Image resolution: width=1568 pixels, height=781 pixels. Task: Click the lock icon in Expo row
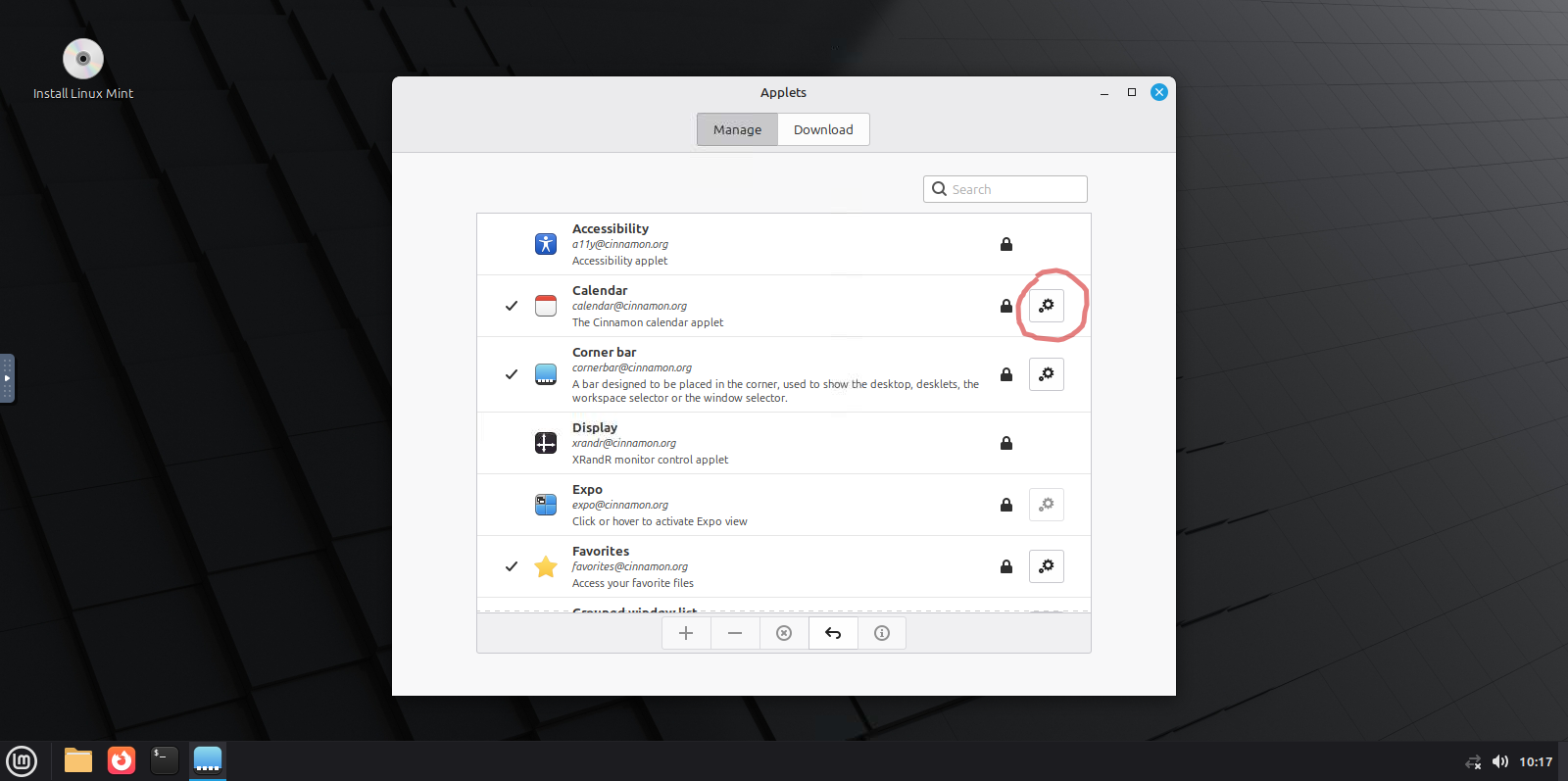pyautogui.click(x=1006, y=505)
